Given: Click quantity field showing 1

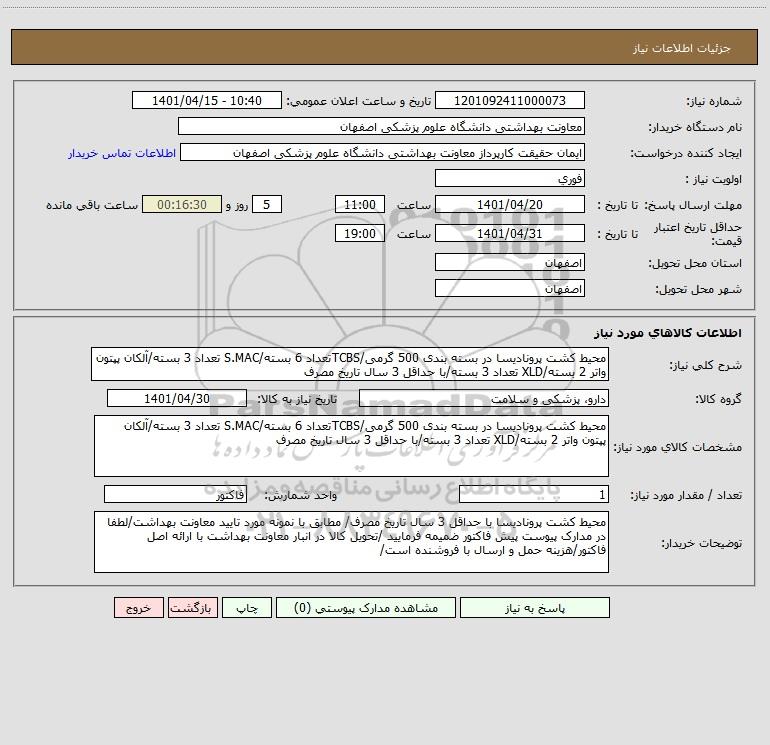Looking at the screenshot, I should (x=534, y=494).
